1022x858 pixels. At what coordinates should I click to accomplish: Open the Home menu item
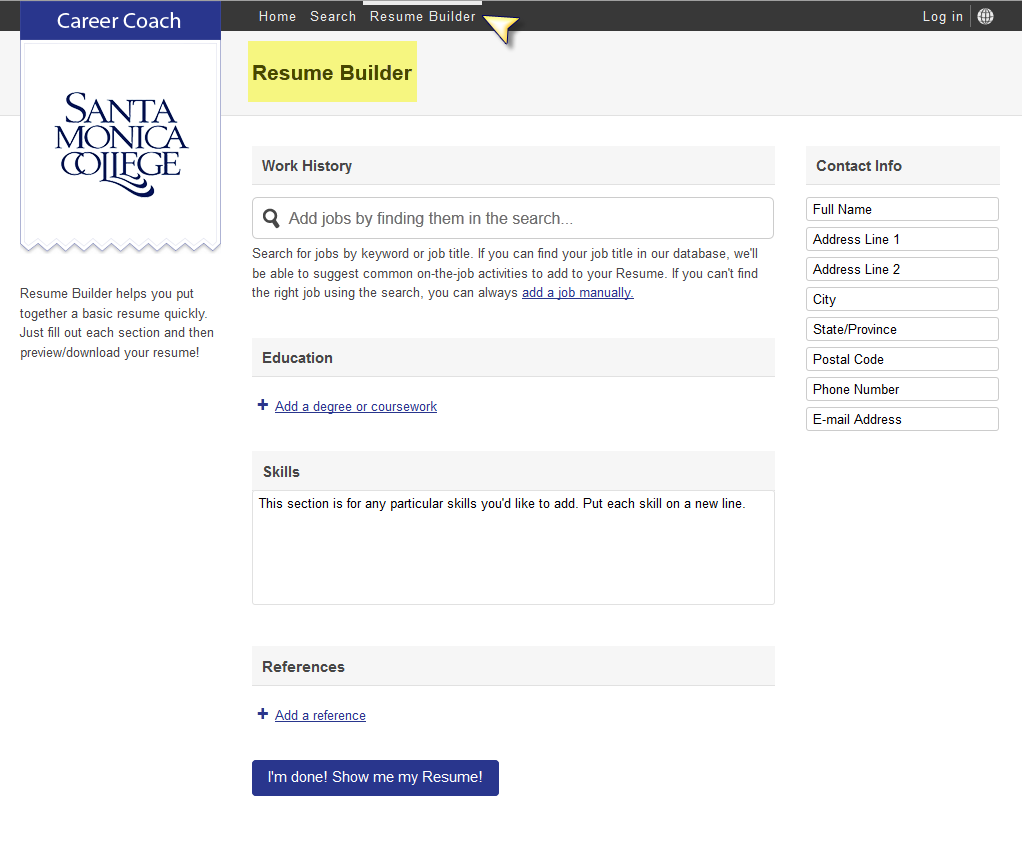pyautogui.click(x=277, y=15)
